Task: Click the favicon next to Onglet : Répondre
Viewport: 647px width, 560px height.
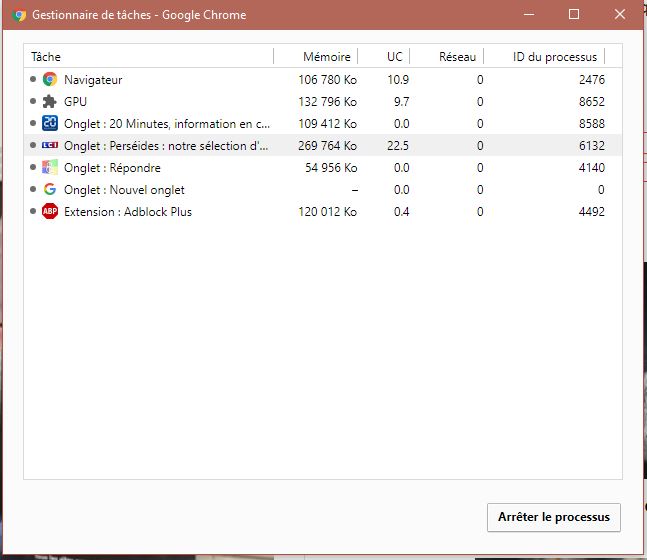Action: pyautogui.click(x=50, y=167)
